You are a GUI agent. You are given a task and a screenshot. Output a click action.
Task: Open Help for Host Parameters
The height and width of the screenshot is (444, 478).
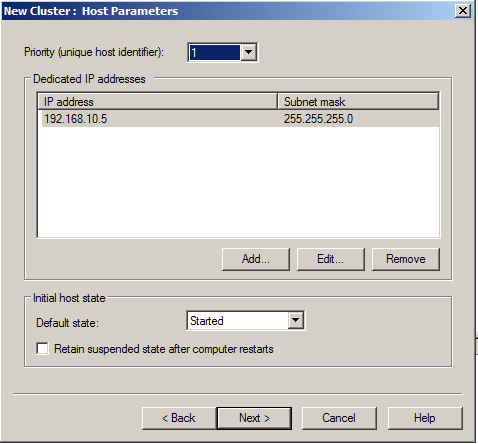pos(425,418)
